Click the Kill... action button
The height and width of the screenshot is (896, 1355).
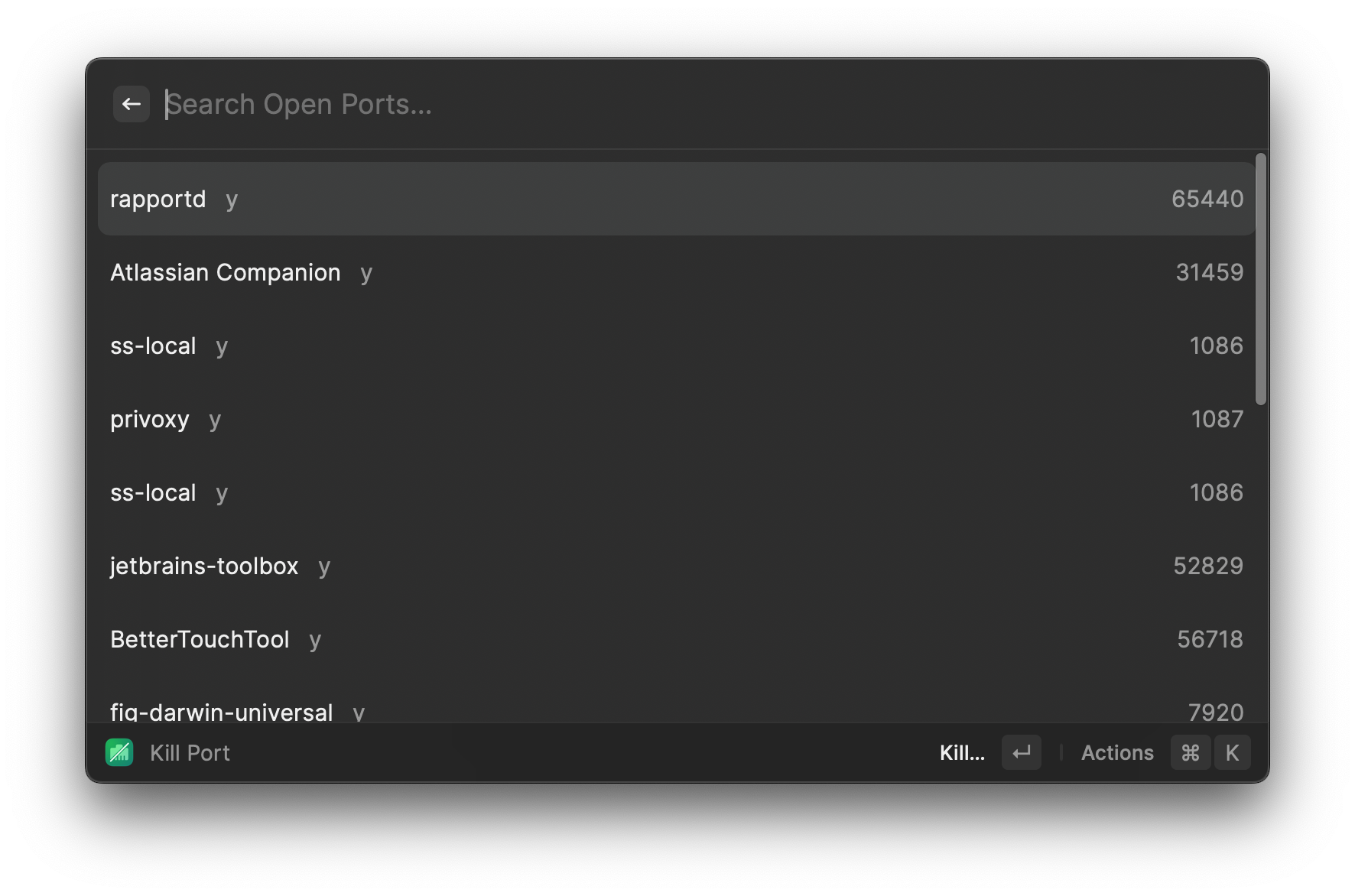pyautogui.click(x=962, y=752)
